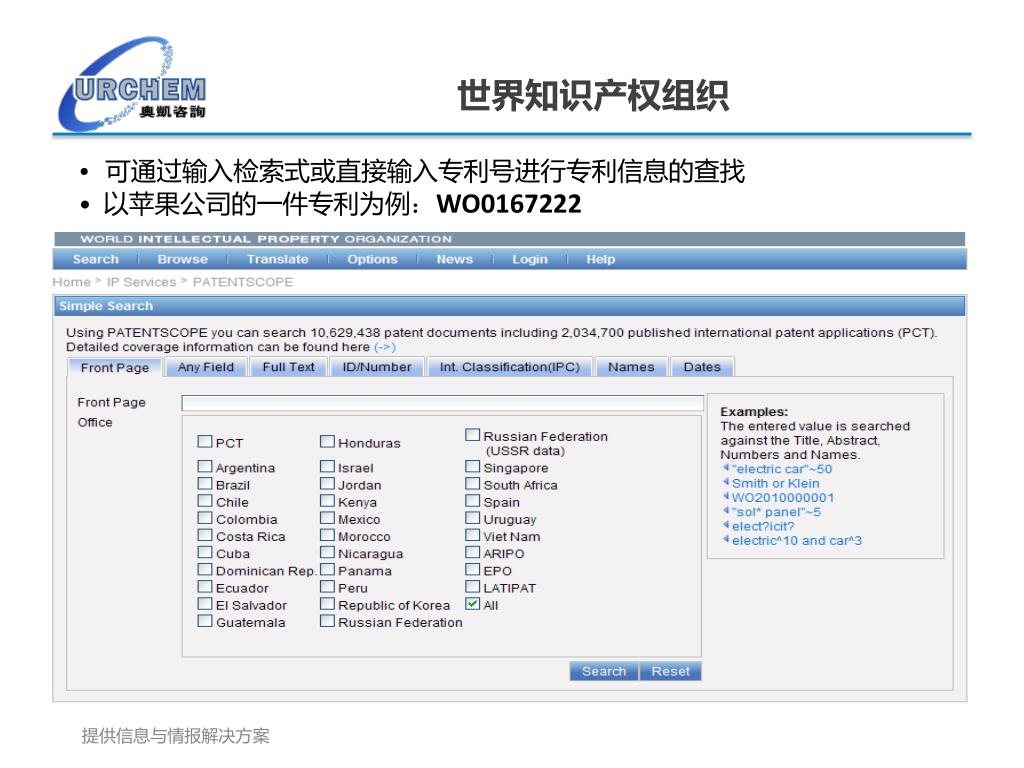The width and height of the screenshot is (1024, 768).
Task: Check the Argentina checkbox
Action: 205,466
